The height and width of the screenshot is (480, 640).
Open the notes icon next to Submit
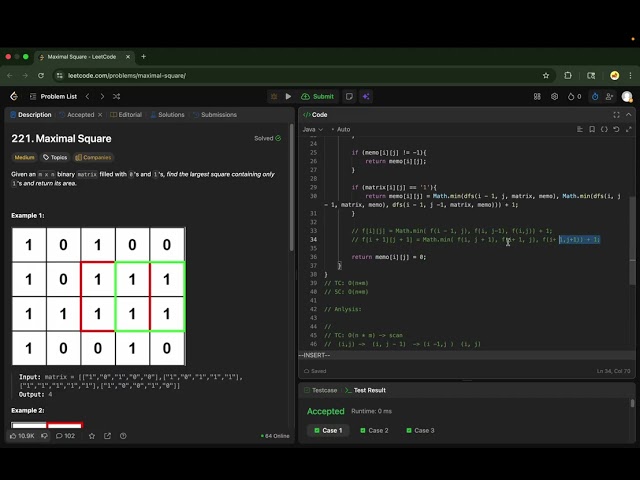349,96
